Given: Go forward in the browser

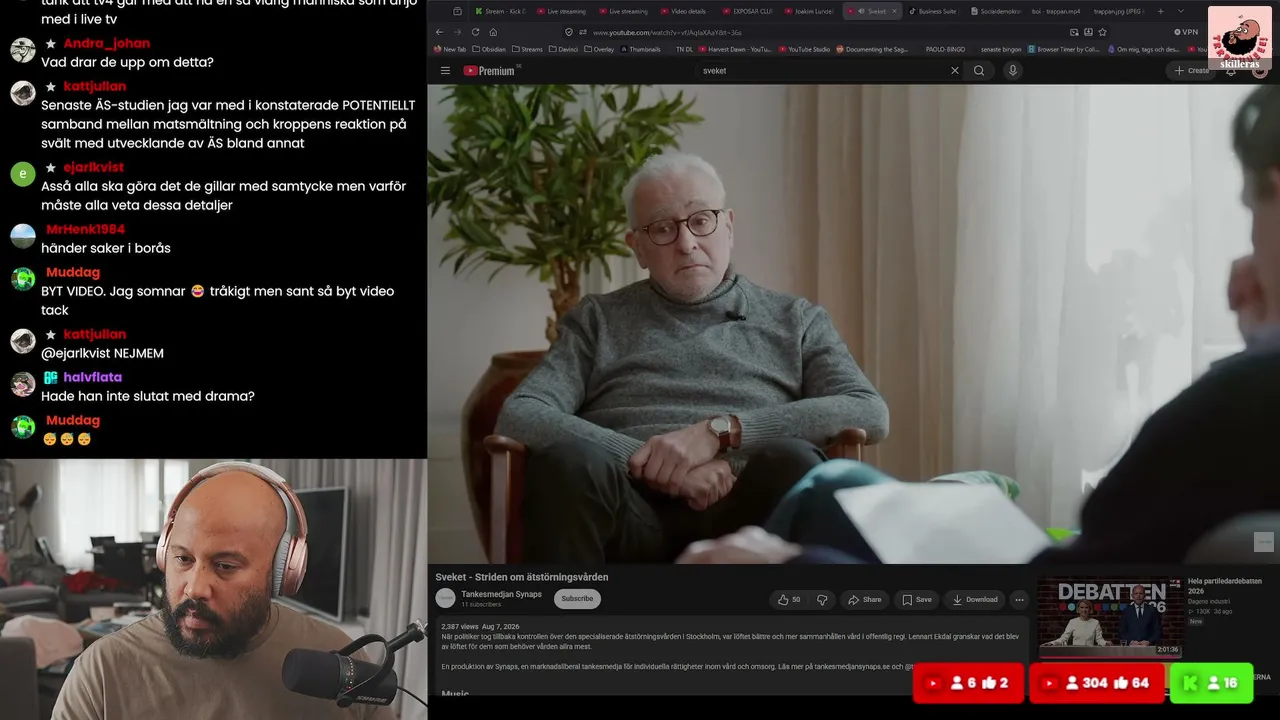Looking at the screenshot, I should pos(457,32).
